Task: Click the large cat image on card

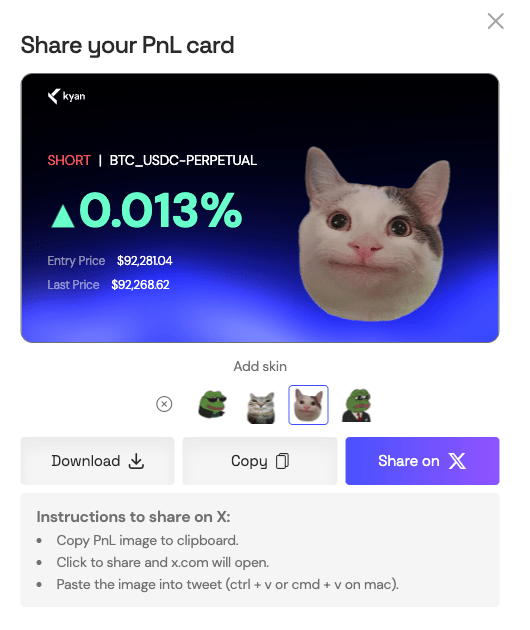Action: [x=374, y=234]
